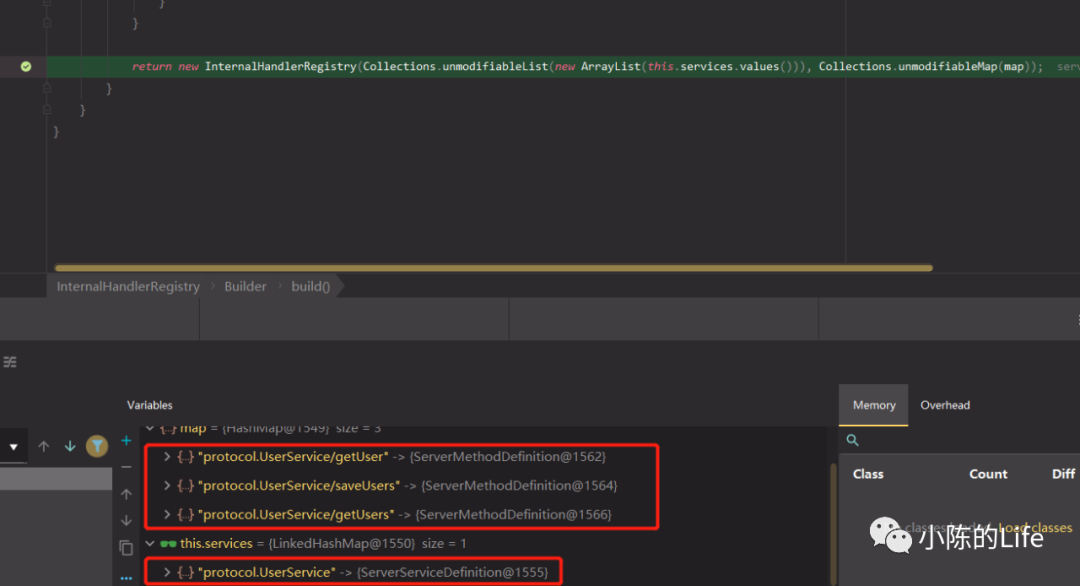Expand the protocol.UserService/getUsers entry

(x=167, y=514)
